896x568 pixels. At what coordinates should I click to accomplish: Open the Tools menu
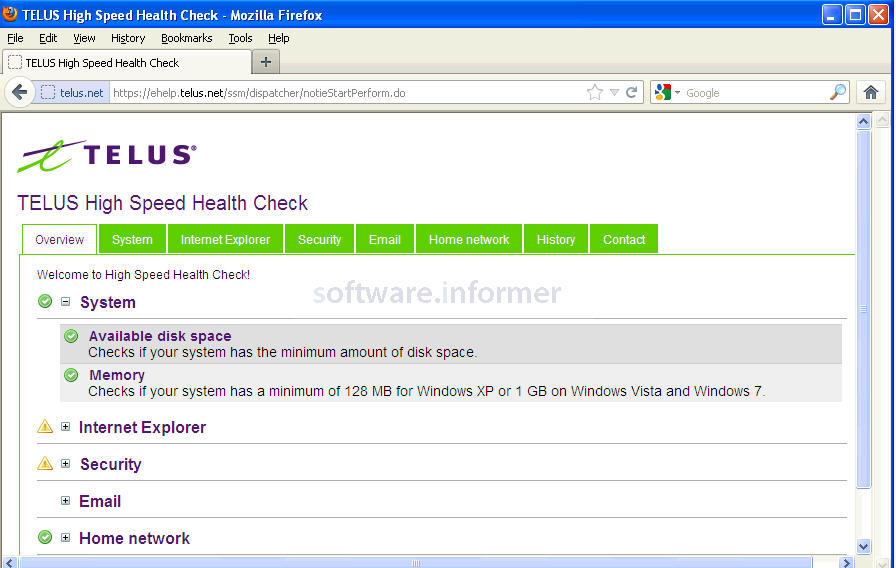click(241, 38)
